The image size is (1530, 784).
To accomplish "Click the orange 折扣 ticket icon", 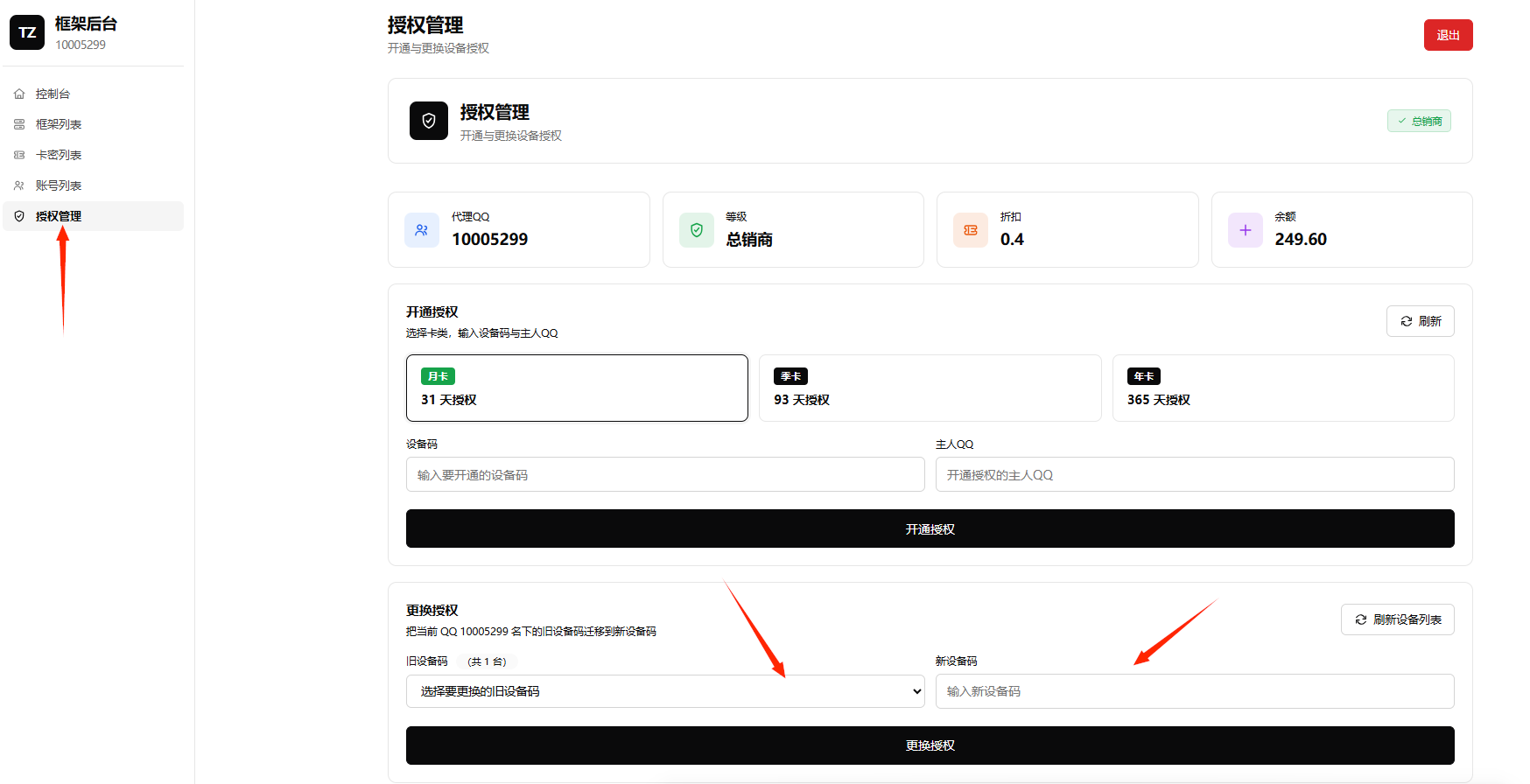I will point(971,230).
